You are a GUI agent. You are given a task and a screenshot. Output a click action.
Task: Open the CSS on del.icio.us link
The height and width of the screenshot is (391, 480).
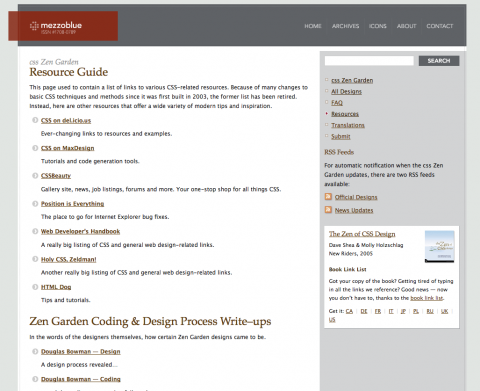[66, 121]
